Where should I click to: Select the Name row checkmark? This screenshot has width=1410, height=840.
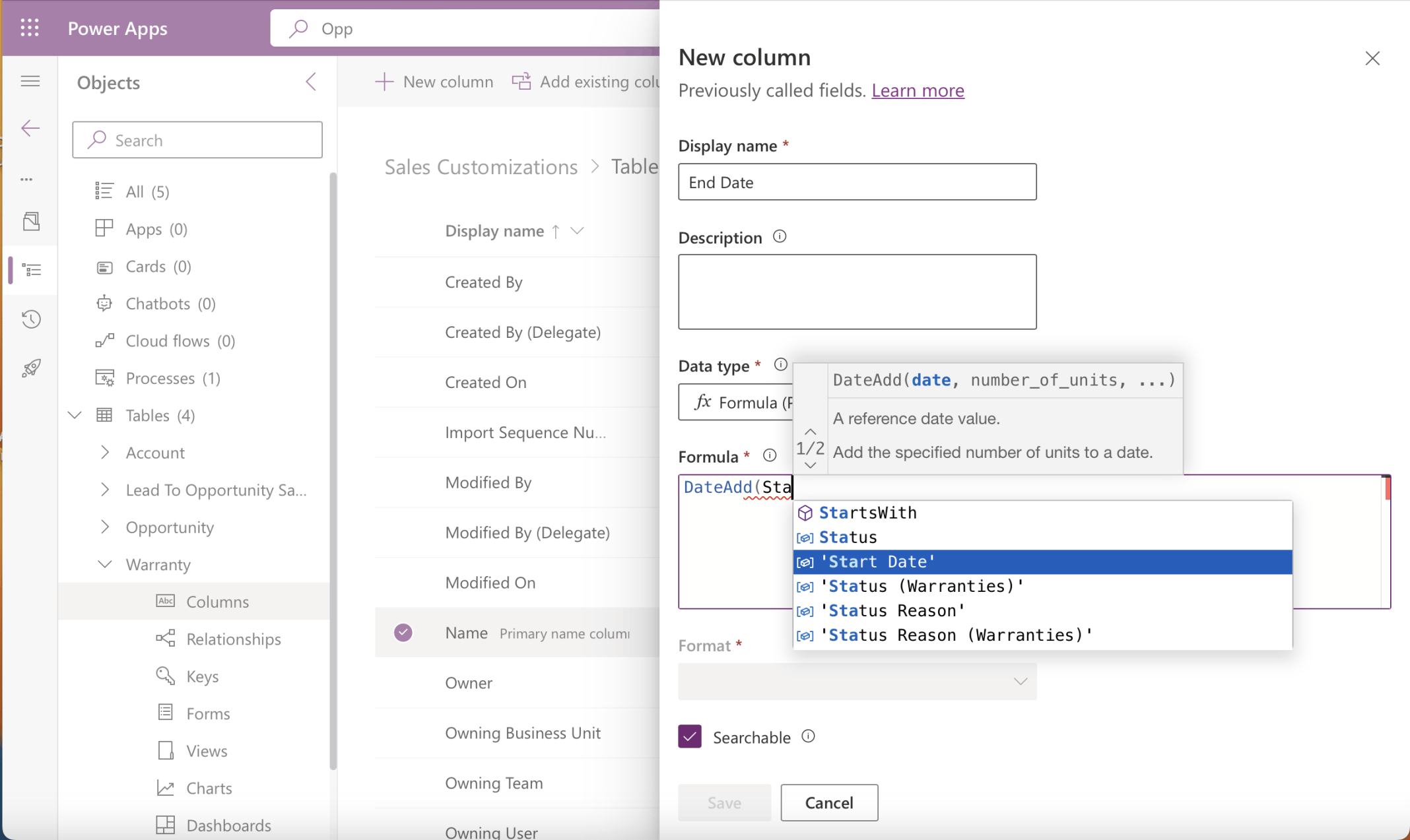[x=403, y=633]
